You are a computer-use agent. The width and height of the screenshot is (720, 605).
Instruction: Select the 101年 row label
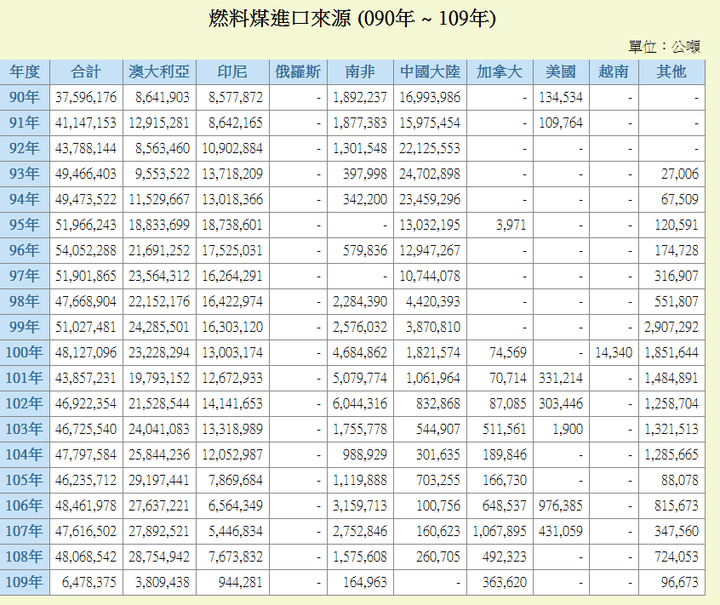point(25,378)
